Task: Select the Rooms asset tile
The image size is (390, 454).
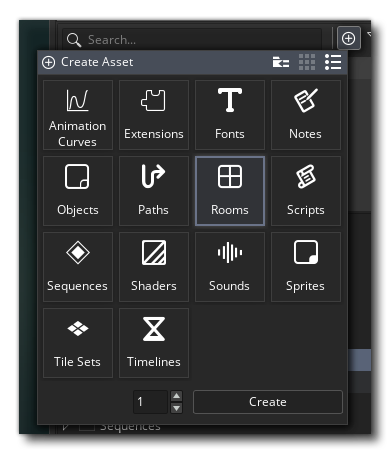Action: coord(230,191)
